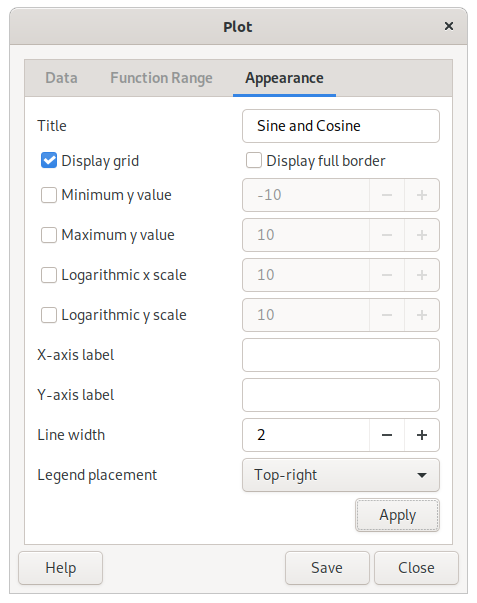The width and height of the screenshot is (477, 603).
Task: Click minus icon of Maximum y value
Action: [387, 235]
